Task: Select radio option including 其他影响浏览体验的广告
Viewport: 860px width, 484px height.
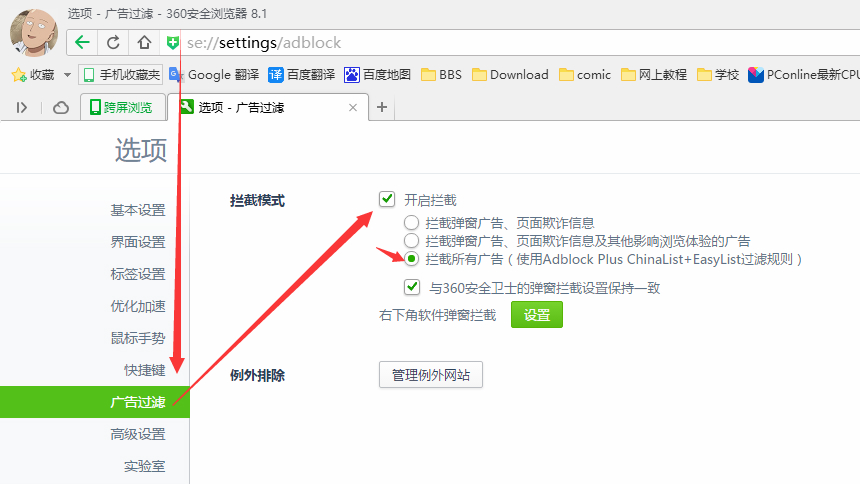Action: 411,240
